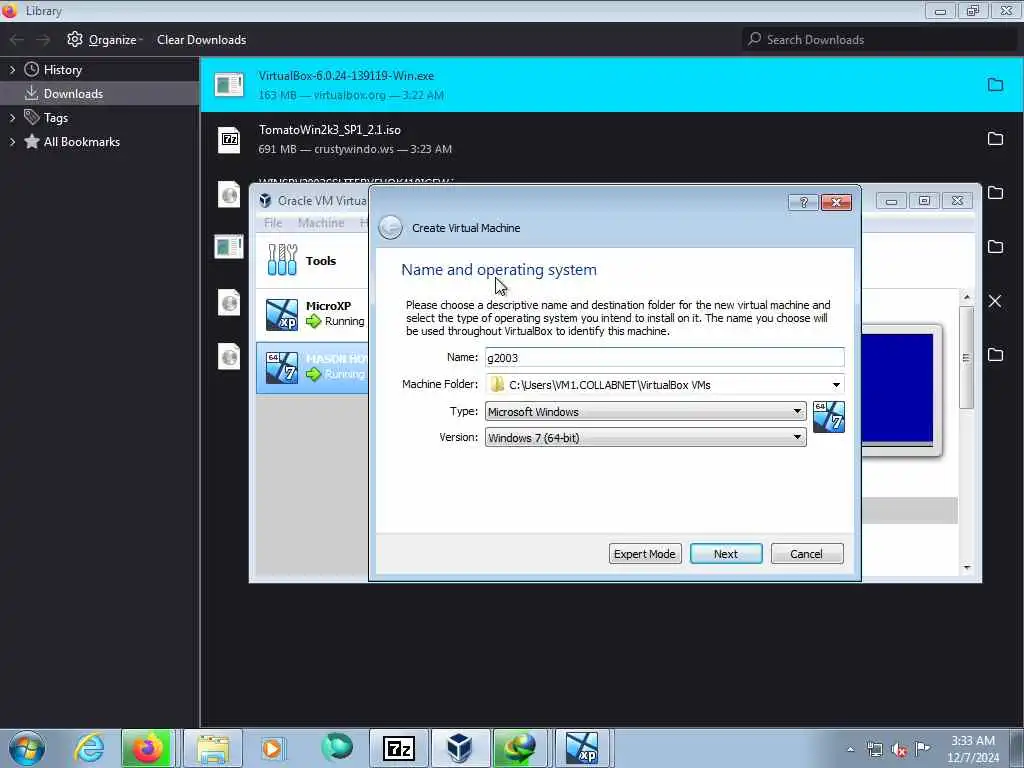Switch to Firefox in the taskbar
The width and height of the screenshot is (1024, 768).
pyautogui.click(x=148, y=748)
